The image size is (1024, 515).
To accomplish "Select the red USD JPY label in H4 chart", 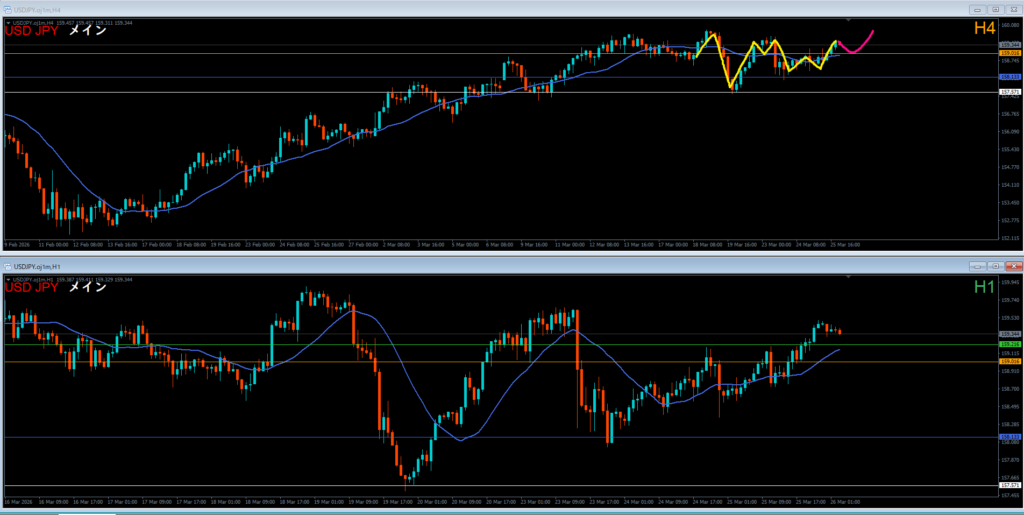I will (x=31, y=31).
